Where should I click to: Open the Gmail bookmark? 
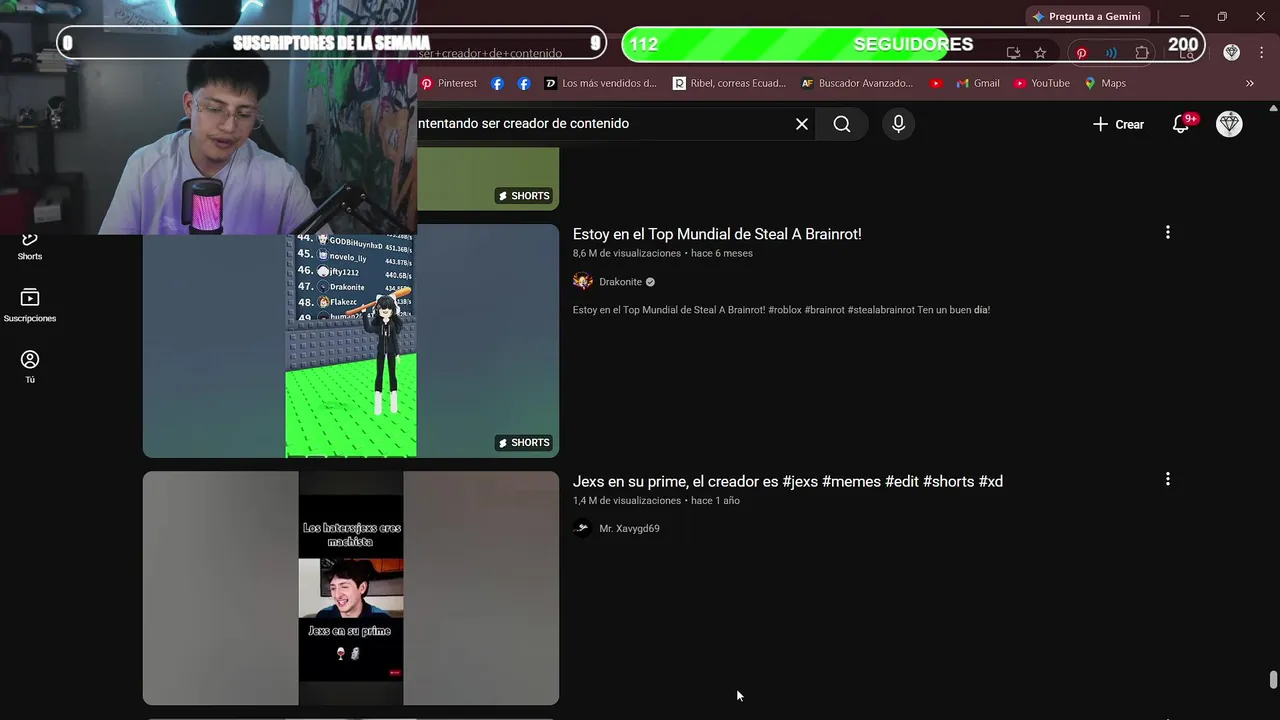[x=978, y=83]
